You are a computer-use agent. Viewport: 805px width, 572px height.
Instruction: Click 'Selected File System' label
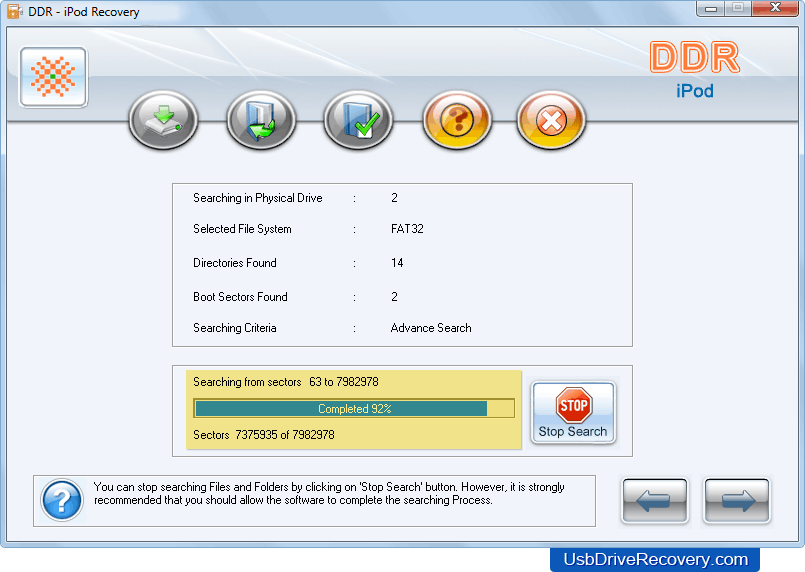pos(242,229)
